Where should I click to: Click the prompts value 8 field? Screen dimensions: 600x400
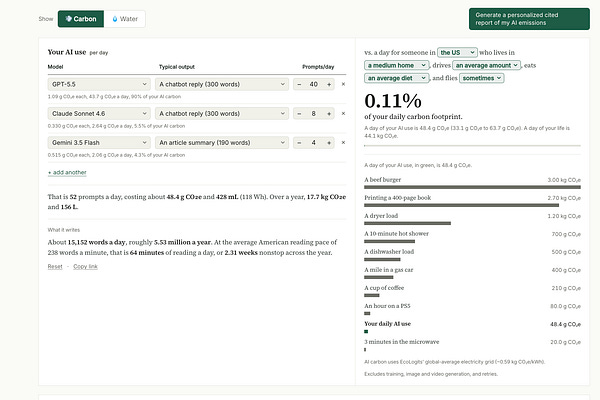pos(314,113)
